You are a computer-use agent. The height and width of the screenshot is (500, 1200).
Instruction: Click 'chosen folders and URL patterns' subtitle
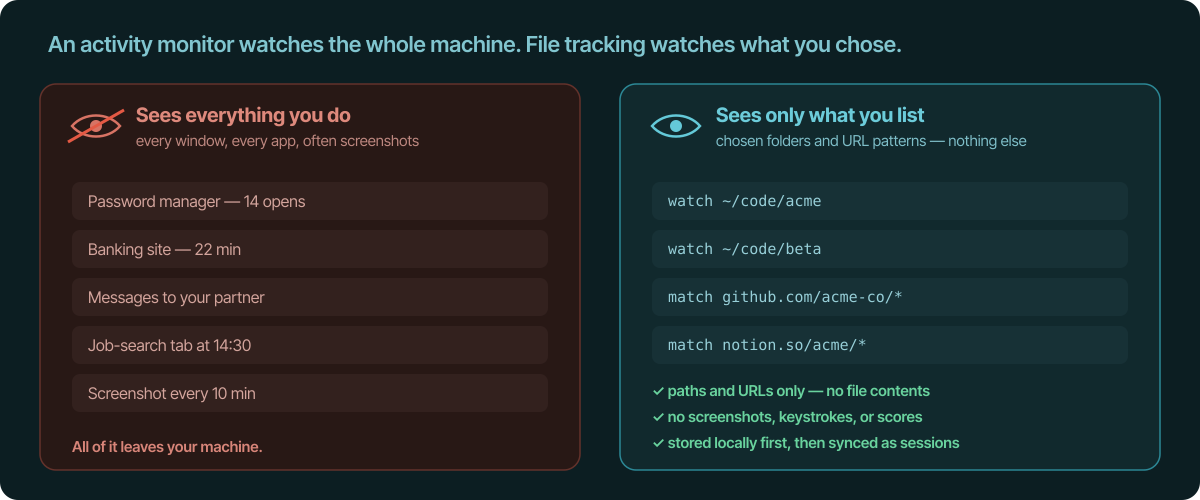[871, 141]
